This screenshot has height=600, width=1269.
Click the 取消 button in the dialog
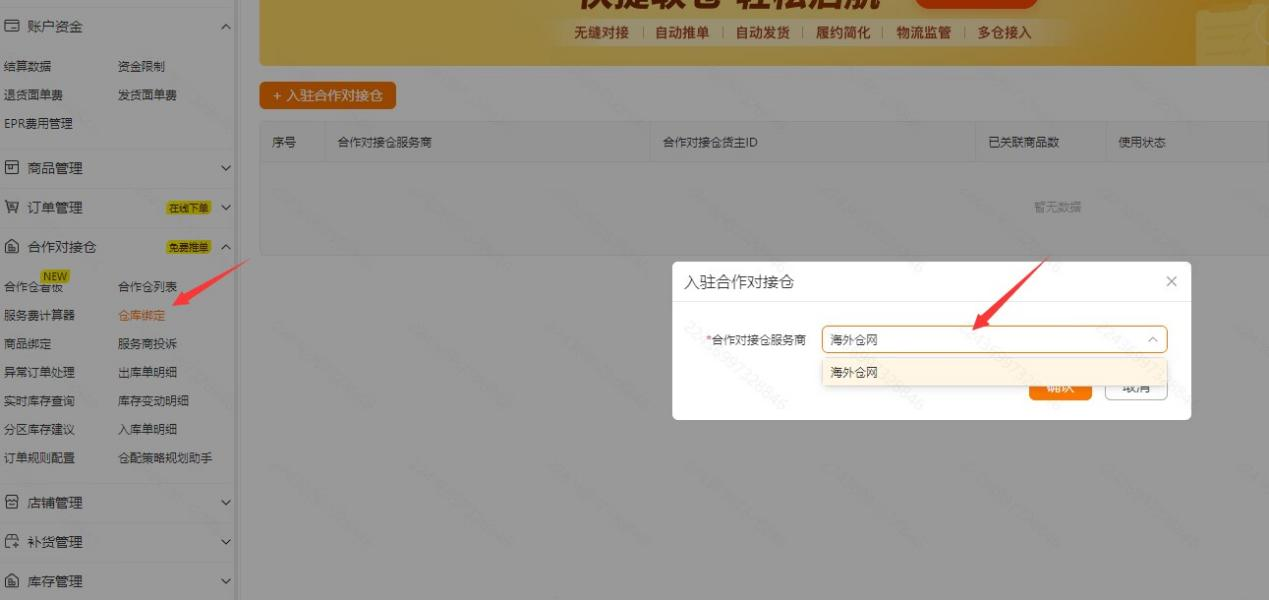[1136, 388]
